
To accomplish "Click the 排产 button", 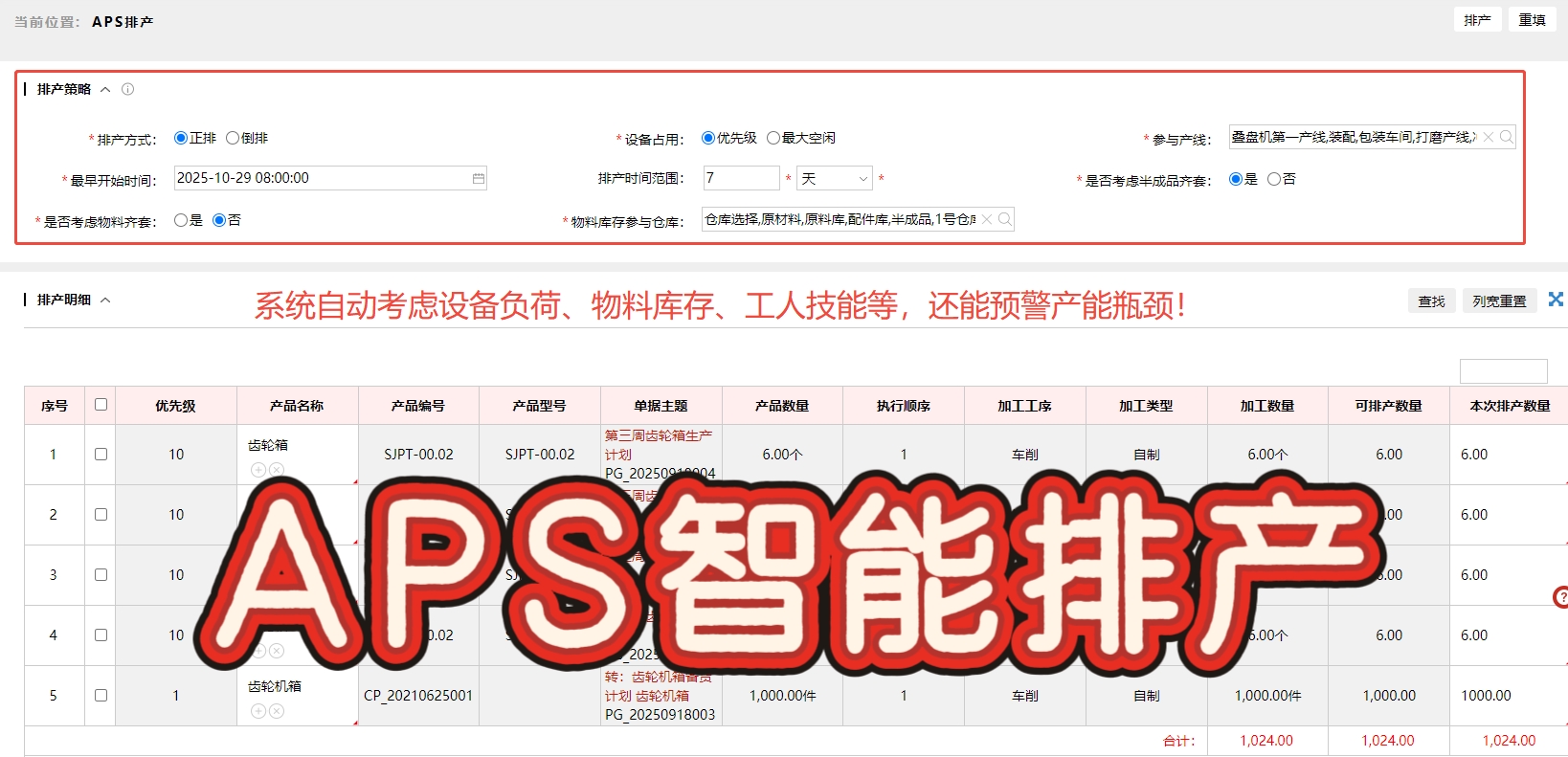I will tap(1477, 20).
